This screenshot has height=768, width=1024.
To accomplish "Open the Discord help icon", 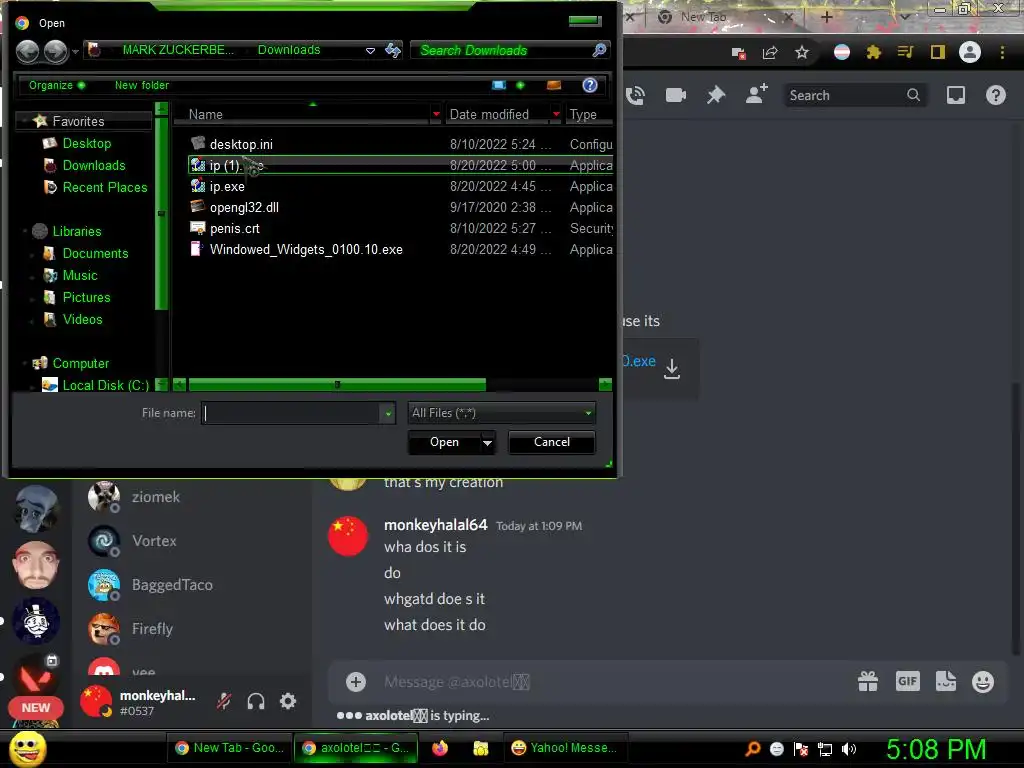I will point(996,95).
